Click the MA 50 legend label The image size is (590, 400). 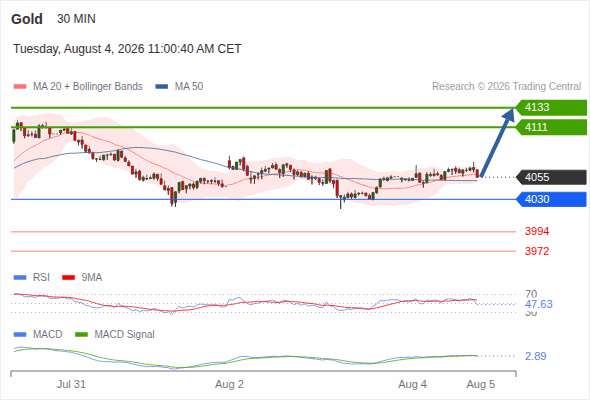click(189, 87)
